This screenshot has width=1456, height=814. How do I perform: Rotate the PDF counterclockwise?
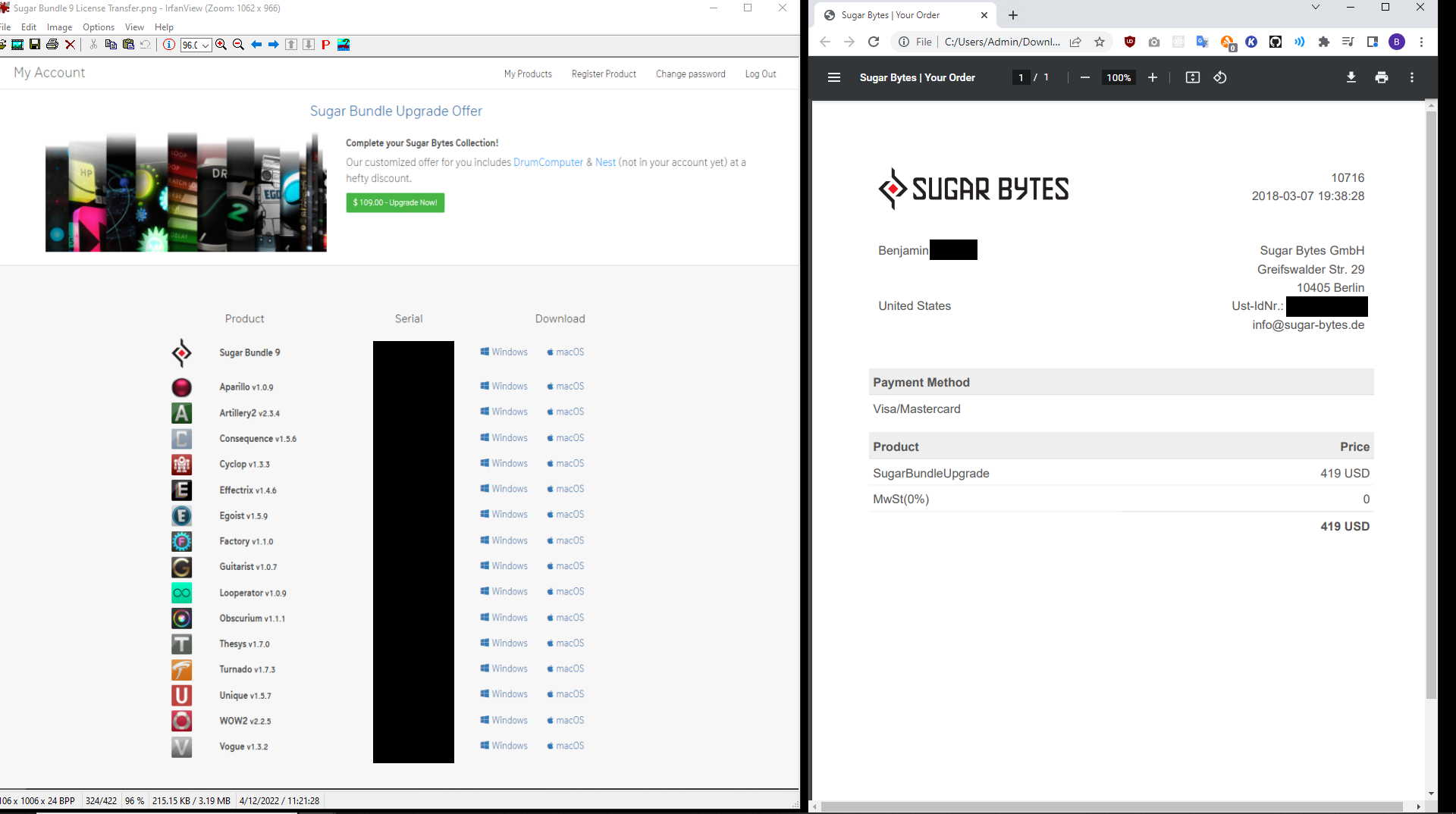(x=1220, y=77)
